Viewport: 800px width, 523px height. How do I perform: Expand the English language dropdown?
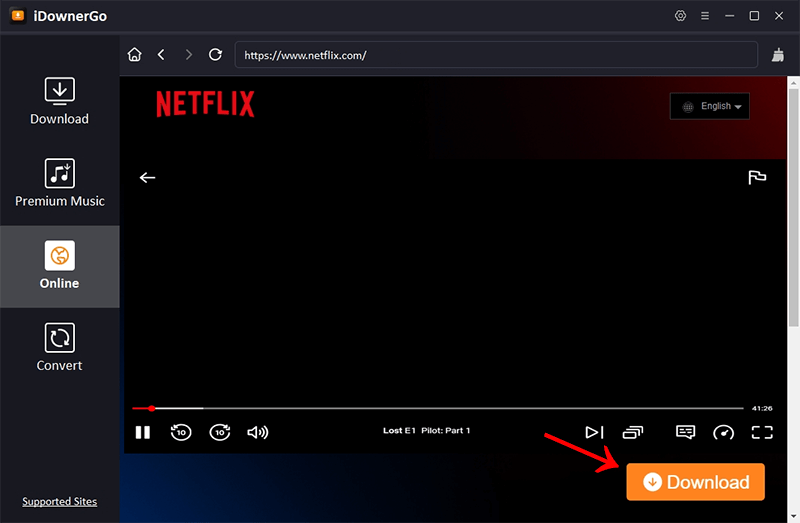pos(709,106)
